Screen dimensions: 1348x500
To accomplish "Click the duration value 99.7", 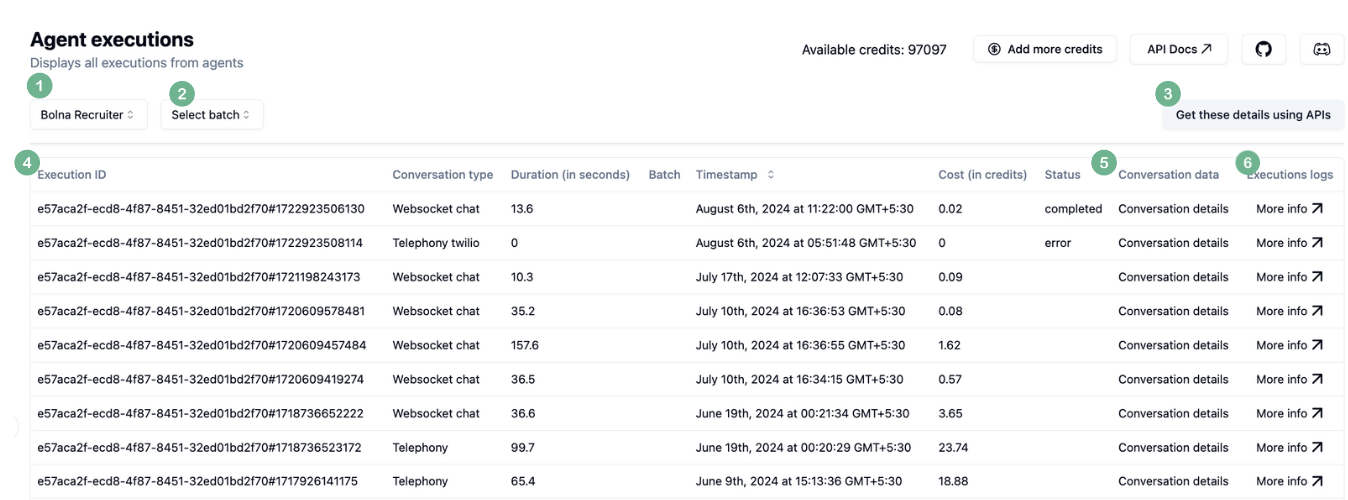I will click(523, 447).
